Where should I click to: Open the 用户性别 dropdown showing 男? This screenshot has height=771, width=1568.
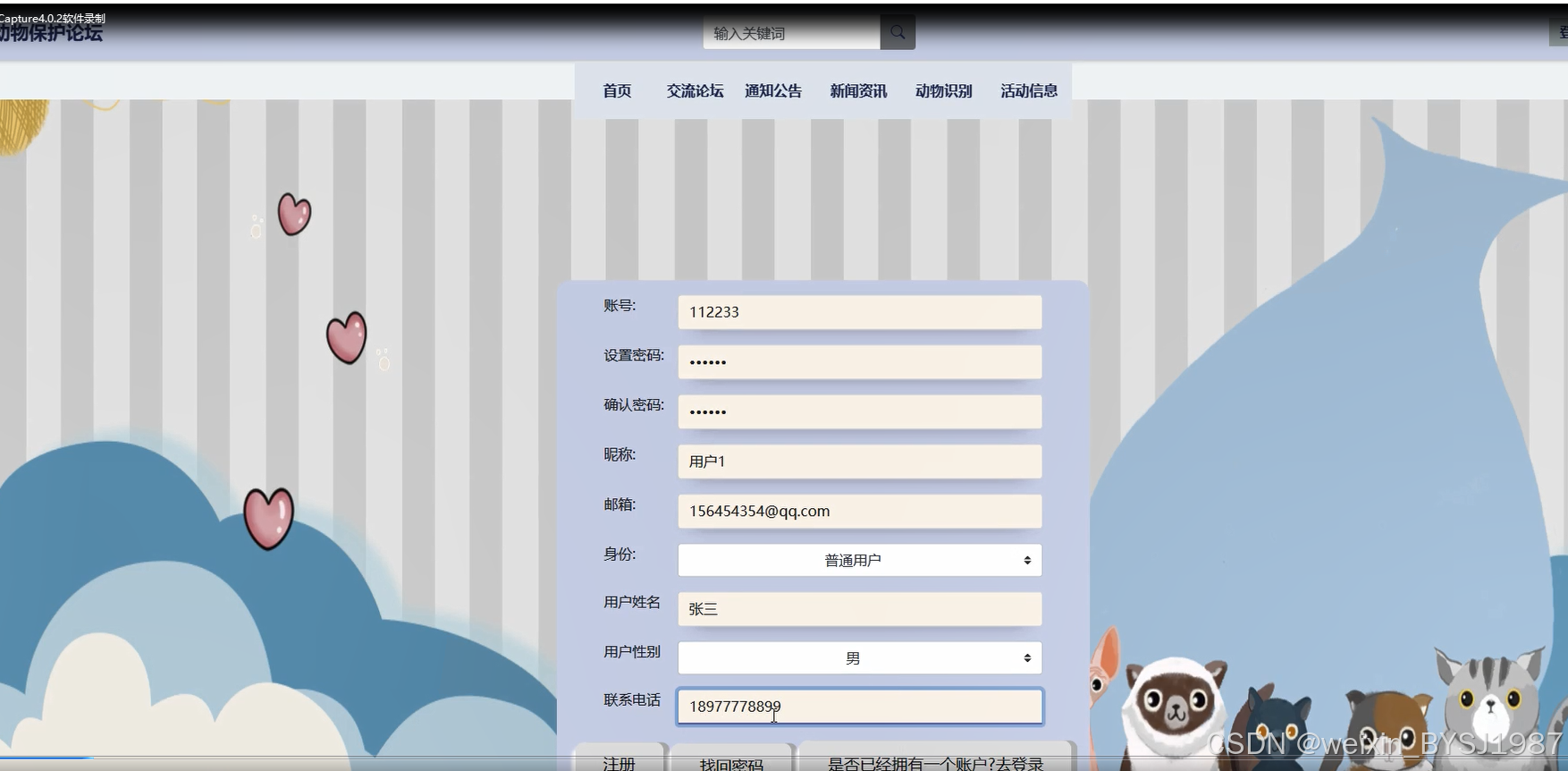[860, 658]
